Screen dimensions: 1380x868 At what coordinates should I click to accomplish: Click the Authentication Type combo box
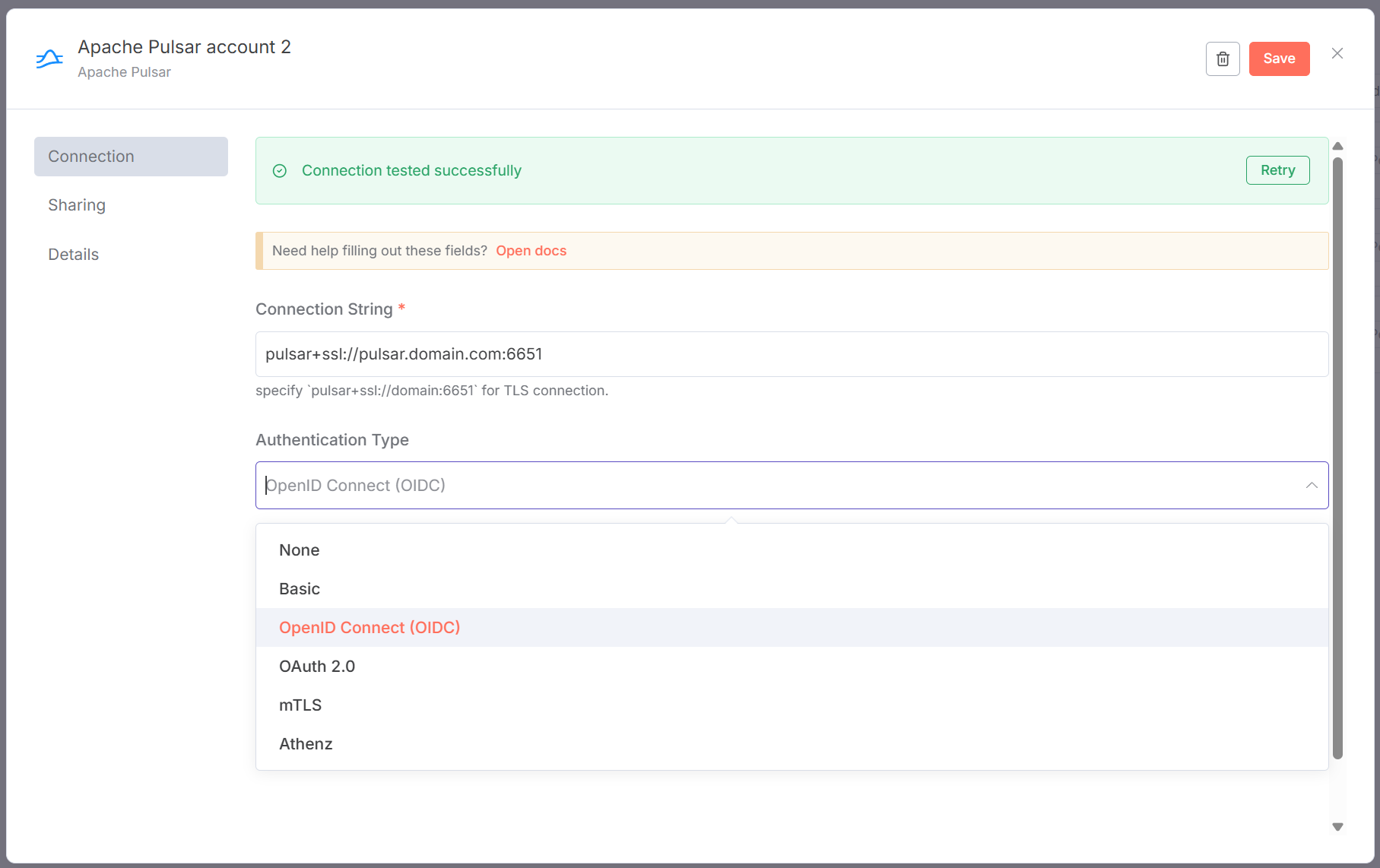click(792, 485)
